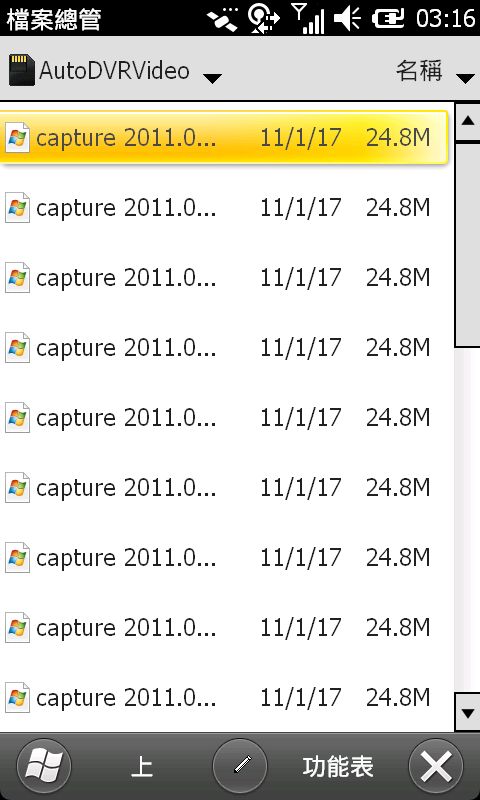The width and height of the screenshot is (480, 800).
Task: Tap the battery charging status icon
Action: 388,19
